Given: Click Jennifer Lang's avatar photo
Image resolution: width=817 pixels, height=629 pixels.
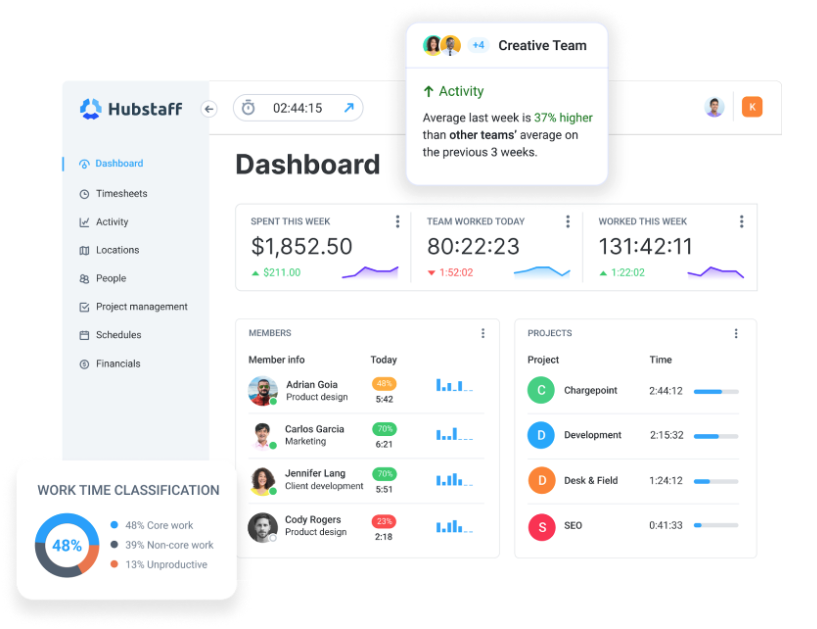Looking at the screenshot, I should [263, 481].
